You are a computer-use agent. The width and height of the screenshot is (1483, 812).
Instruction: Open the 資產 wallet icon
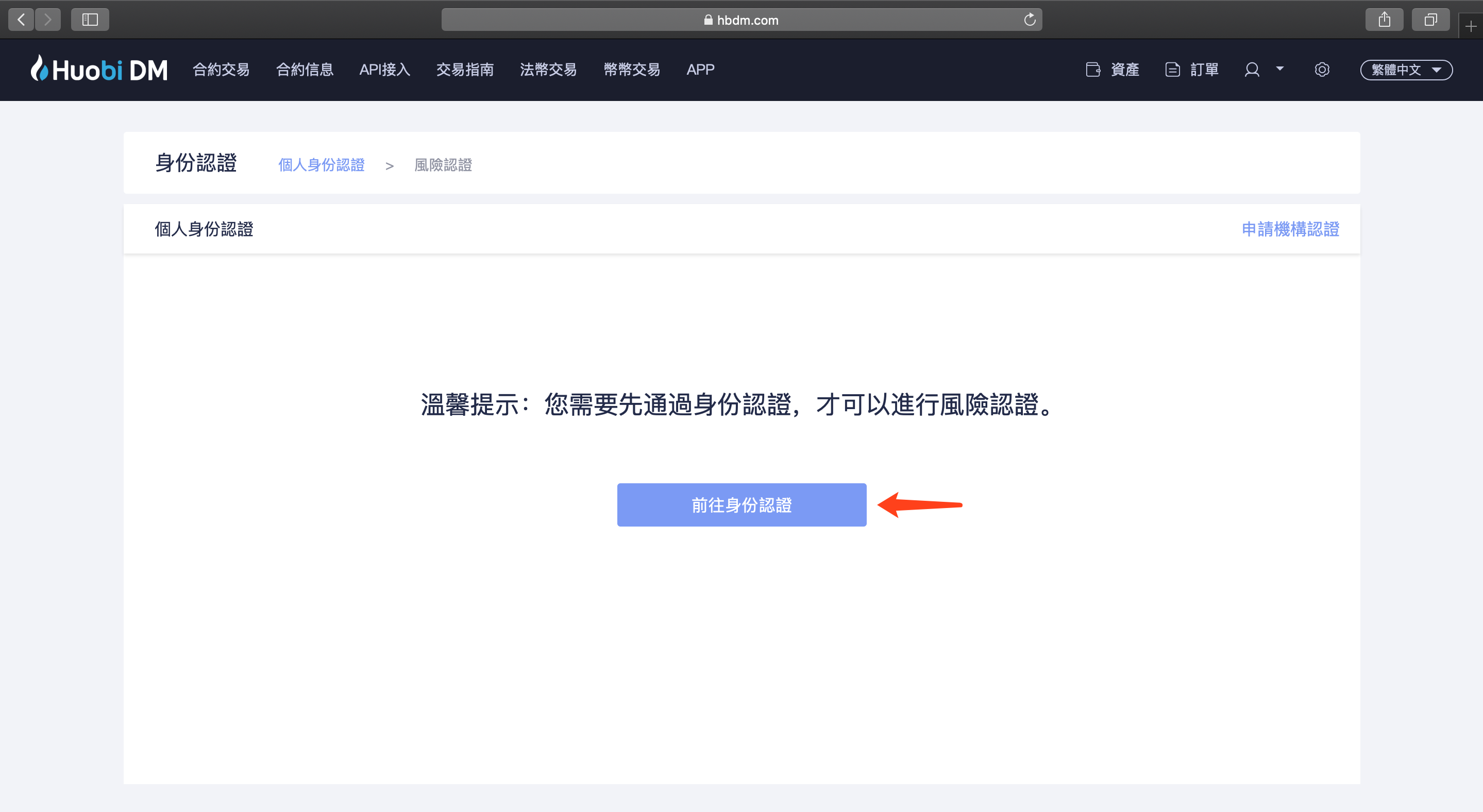click(x=1093, y=70)
